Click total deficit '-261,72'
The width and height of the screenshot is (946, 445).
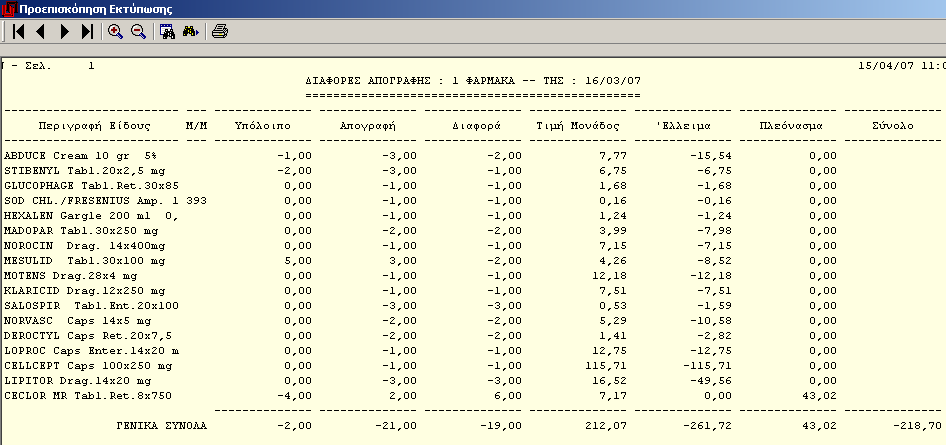click(x=707, y=426)
